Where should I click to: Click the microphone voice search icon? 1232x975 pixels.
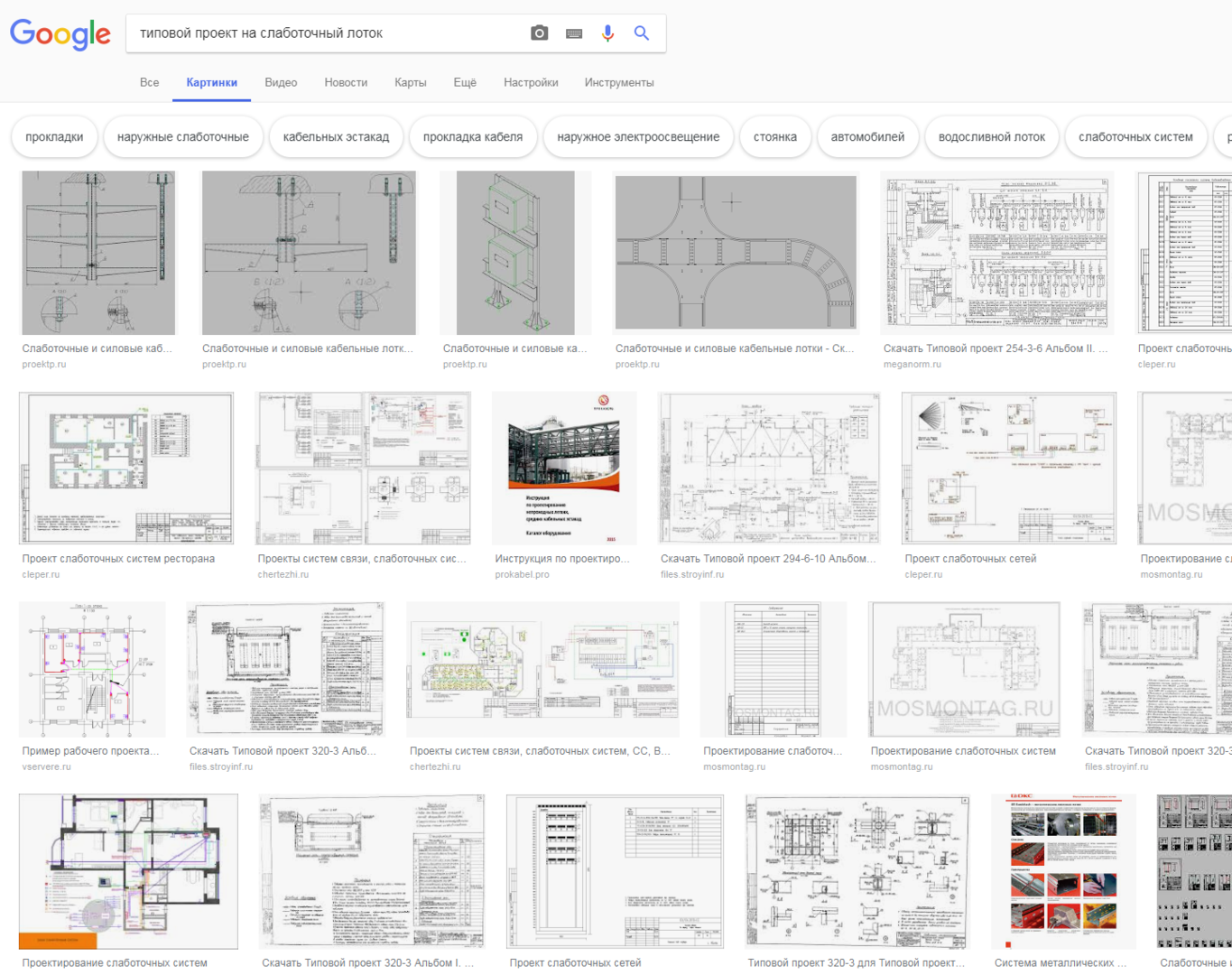tap(608, 33)
